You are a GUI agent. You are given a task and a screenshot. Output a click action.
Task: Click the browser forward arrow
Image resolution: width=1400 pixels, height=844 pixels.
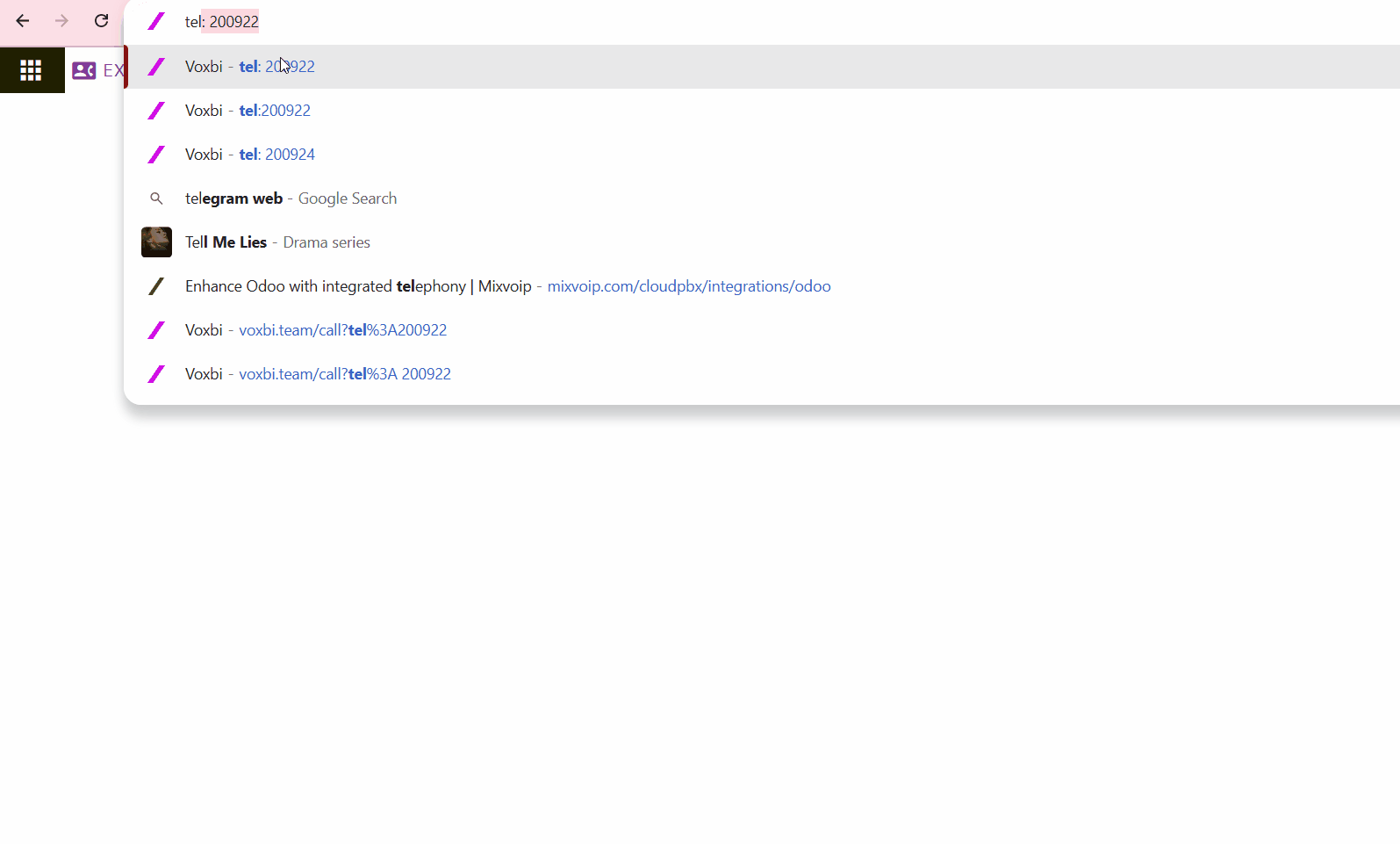[x=61, y=21]
